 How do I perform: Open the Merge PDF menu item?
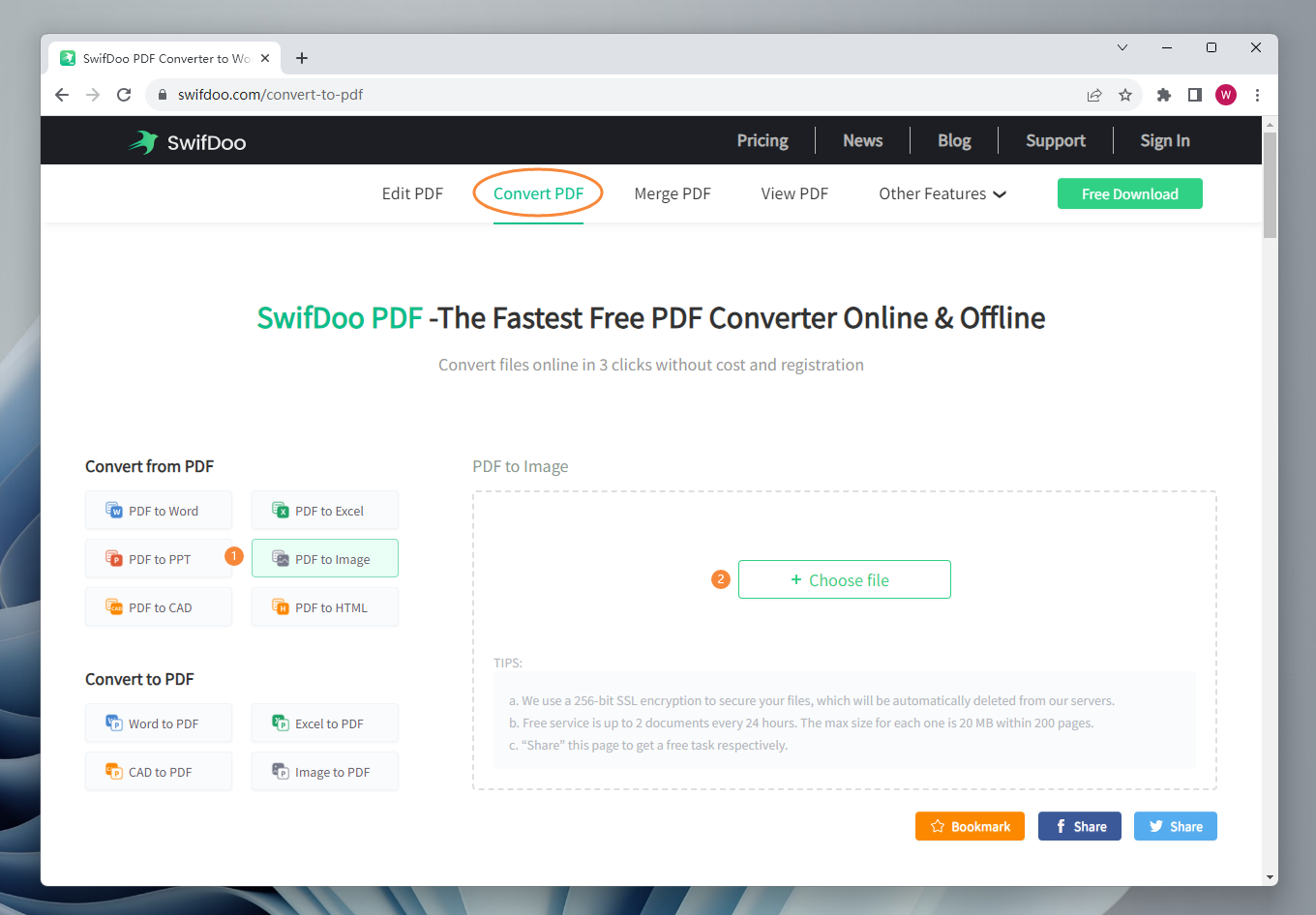(x=673, y=193)
